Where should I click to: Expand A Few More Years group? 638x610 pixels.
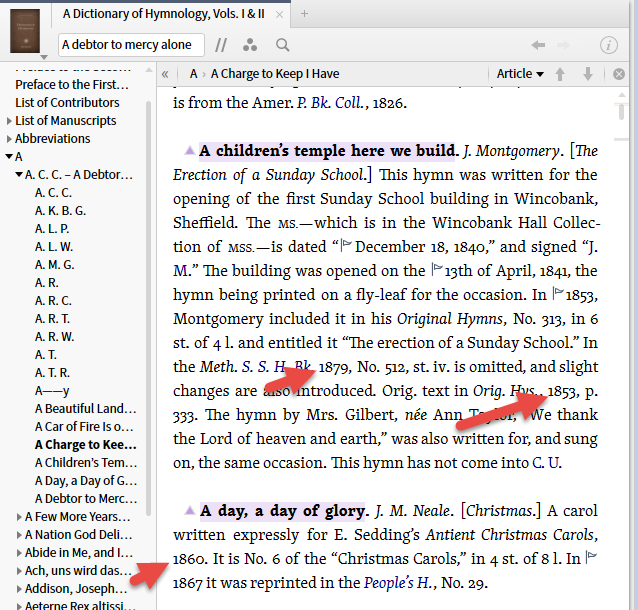(x=19, y=517)
